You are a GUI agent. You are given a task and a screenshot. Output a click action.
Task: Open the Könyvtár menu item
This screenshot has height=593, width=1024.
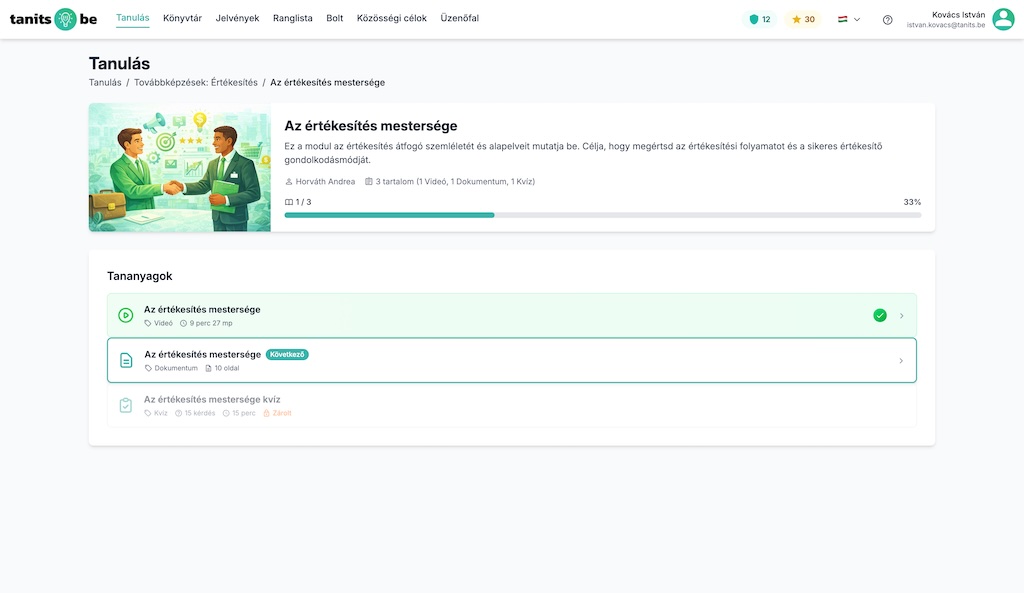click(x=182, y=18)
